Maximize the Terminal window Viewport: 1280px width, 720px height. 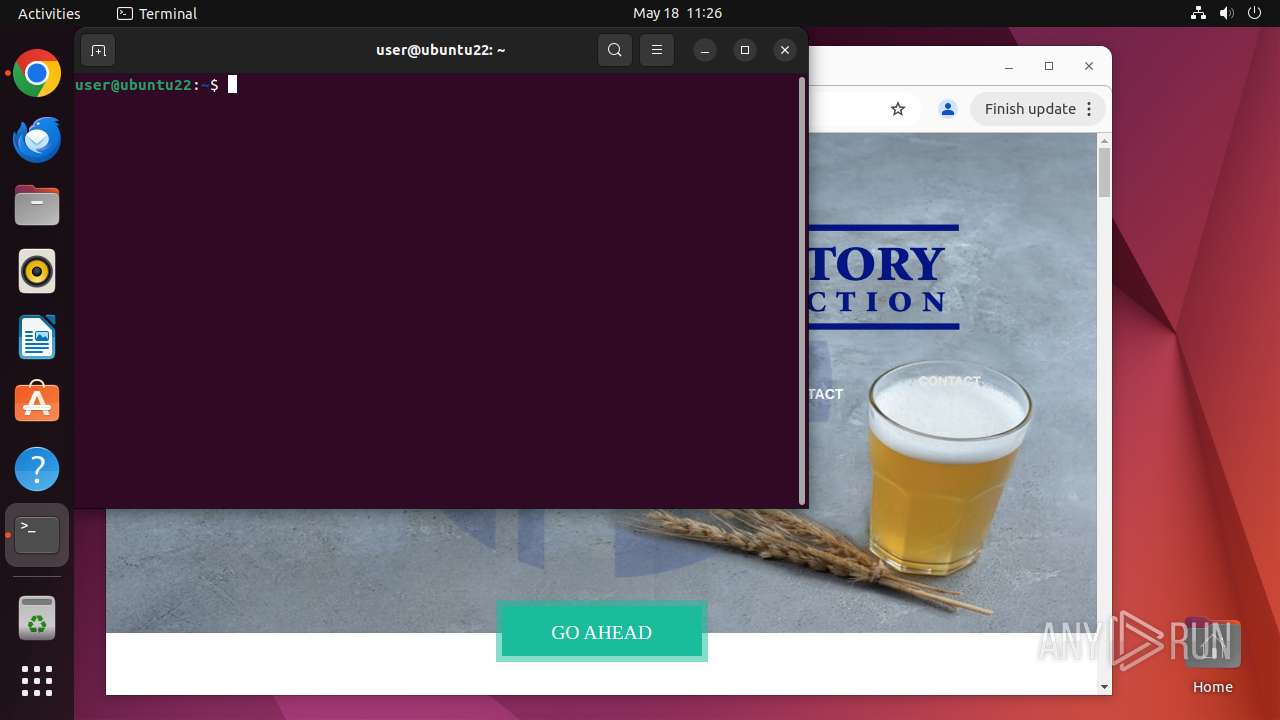click(745, 50)
